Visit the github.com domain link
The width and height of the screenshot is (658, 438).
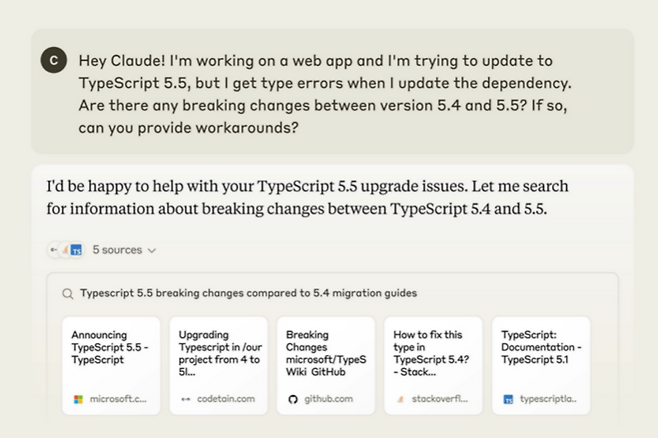coord(328,398)
